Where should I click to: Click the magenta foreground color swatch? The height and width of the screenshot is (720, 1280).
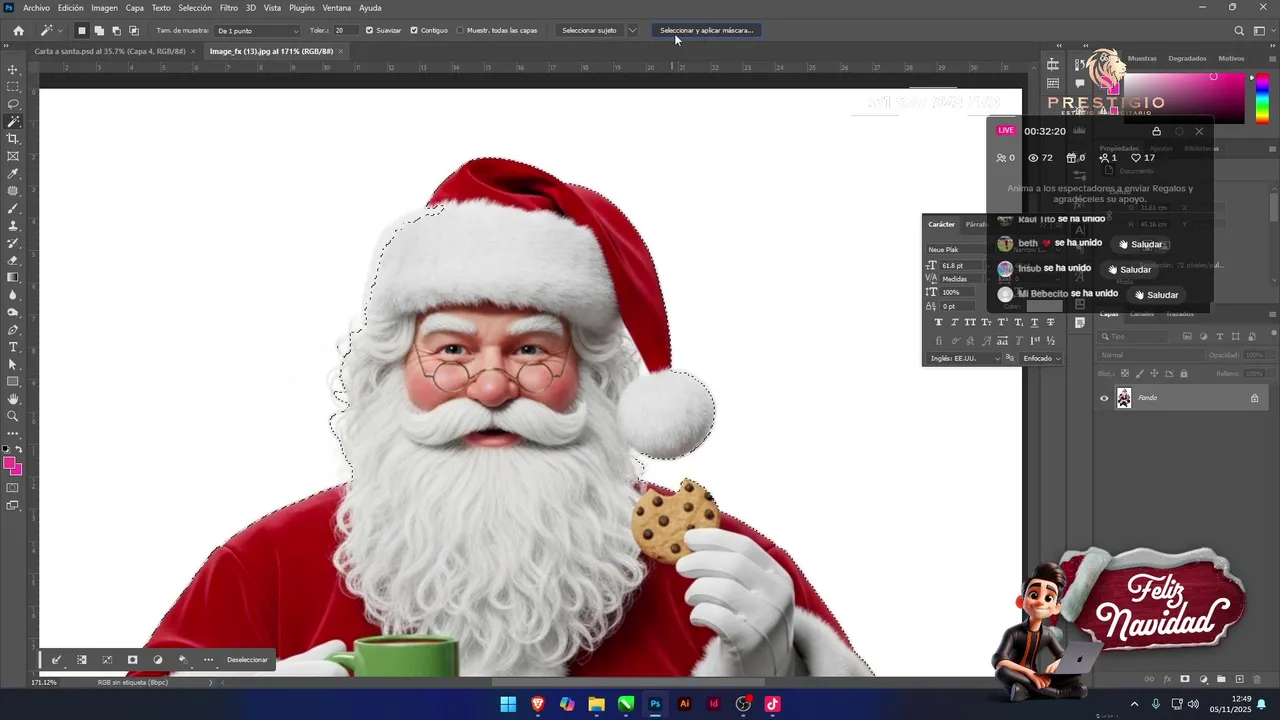point(9,463)
